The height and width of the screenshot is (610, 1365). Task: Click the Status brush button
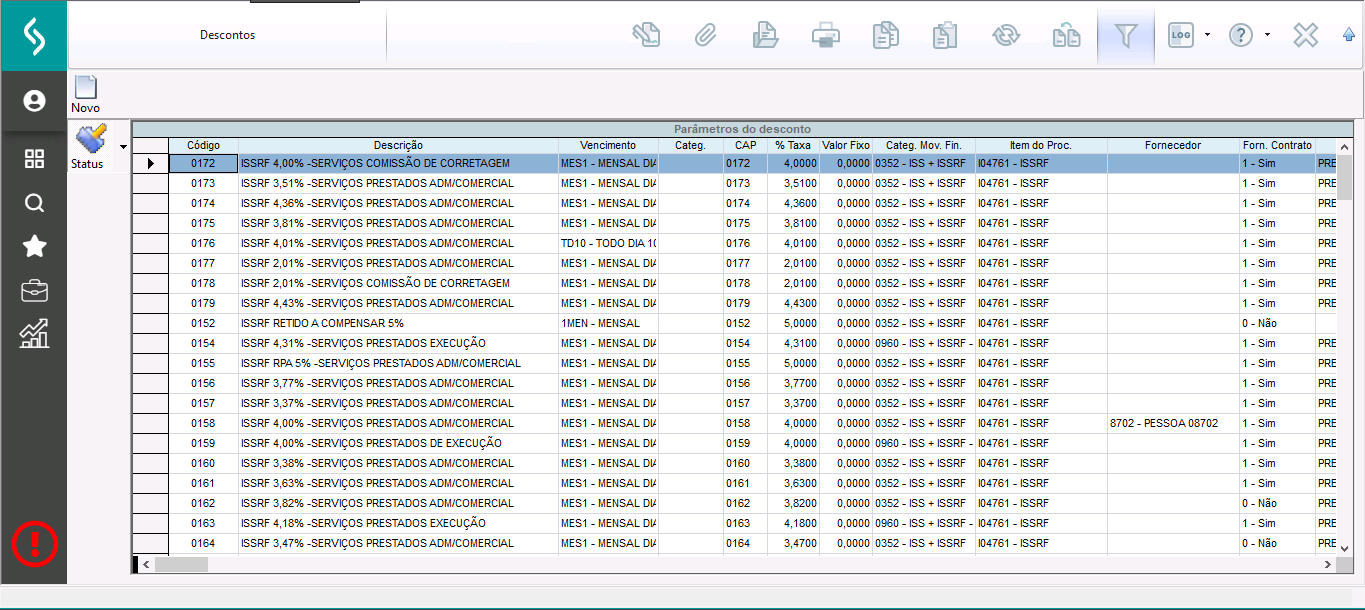[x=90, y=146]
